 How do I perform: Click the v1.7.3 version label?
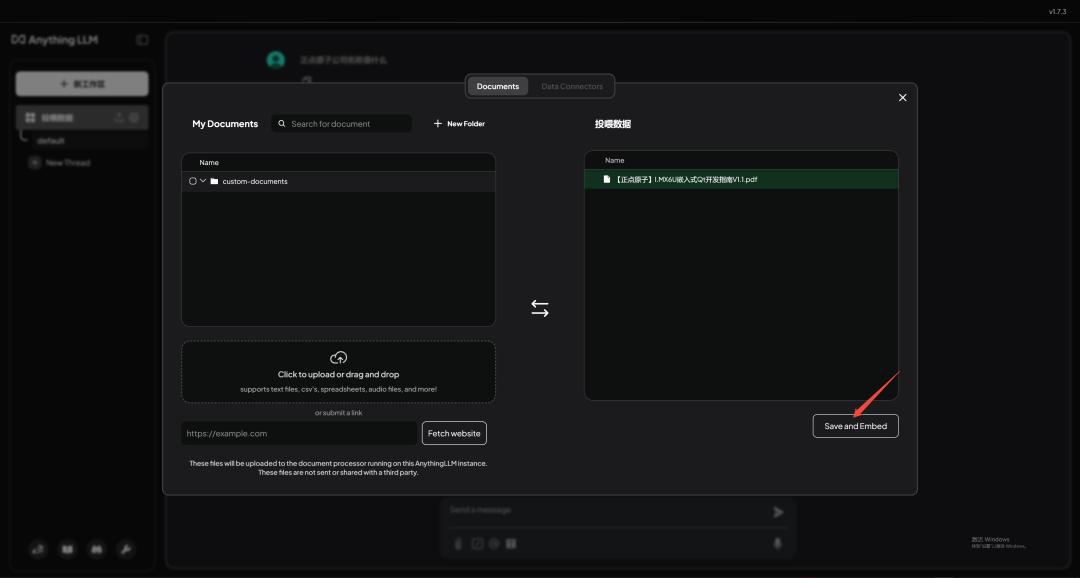[1057, 12]
